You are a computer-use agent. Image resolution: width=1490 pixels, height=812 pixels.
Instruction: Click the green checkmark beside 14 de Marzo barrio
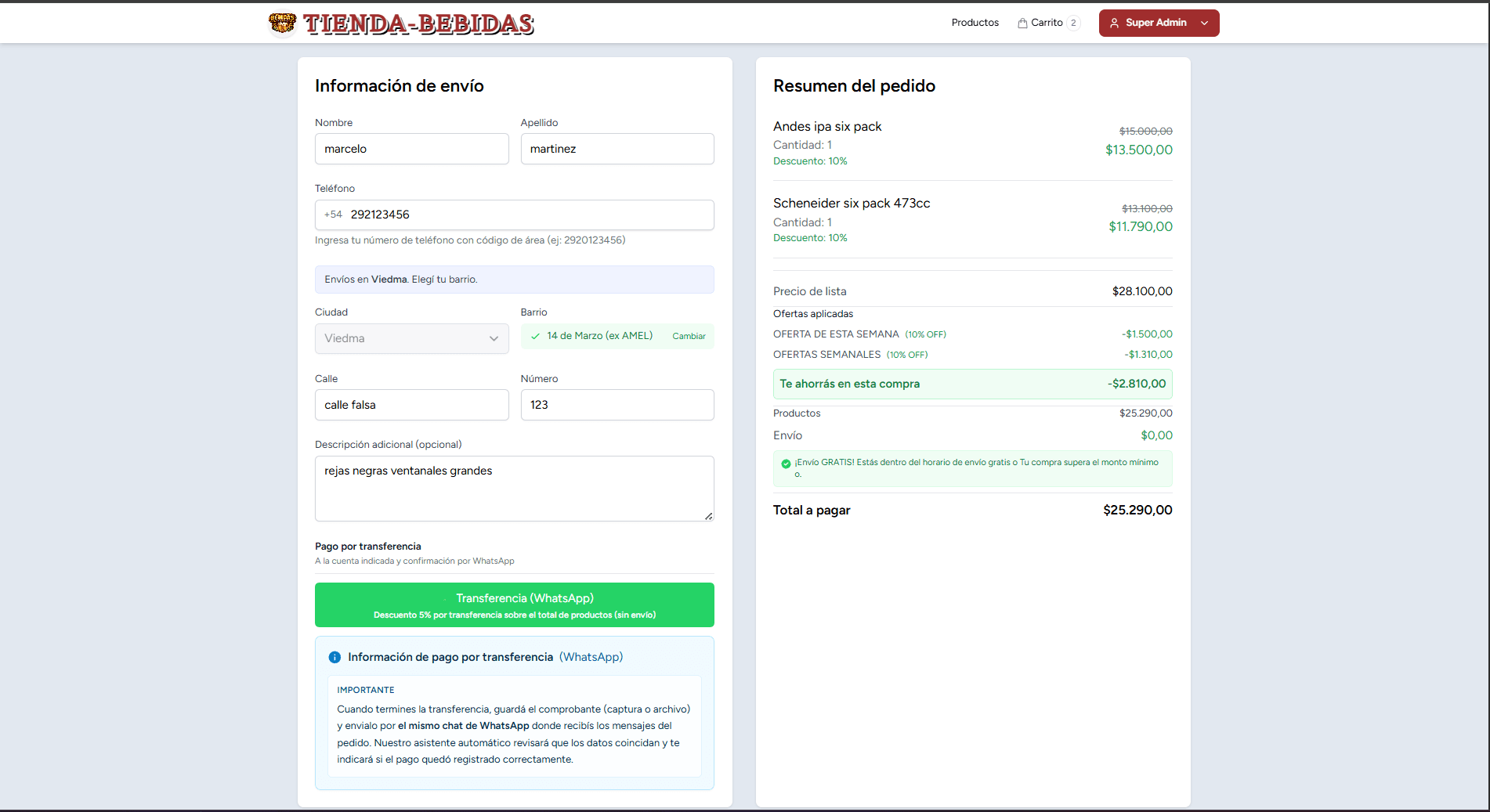[x=535, y=335]
